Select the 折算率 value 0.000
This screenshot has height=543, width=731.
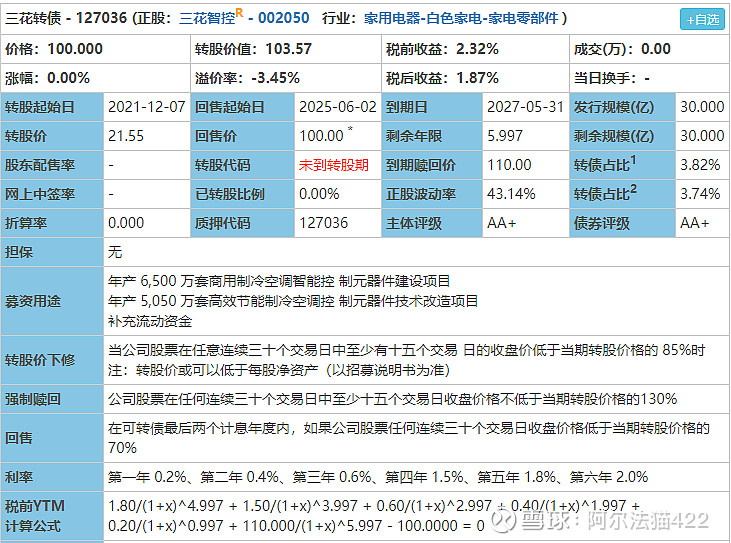point(126,223)
